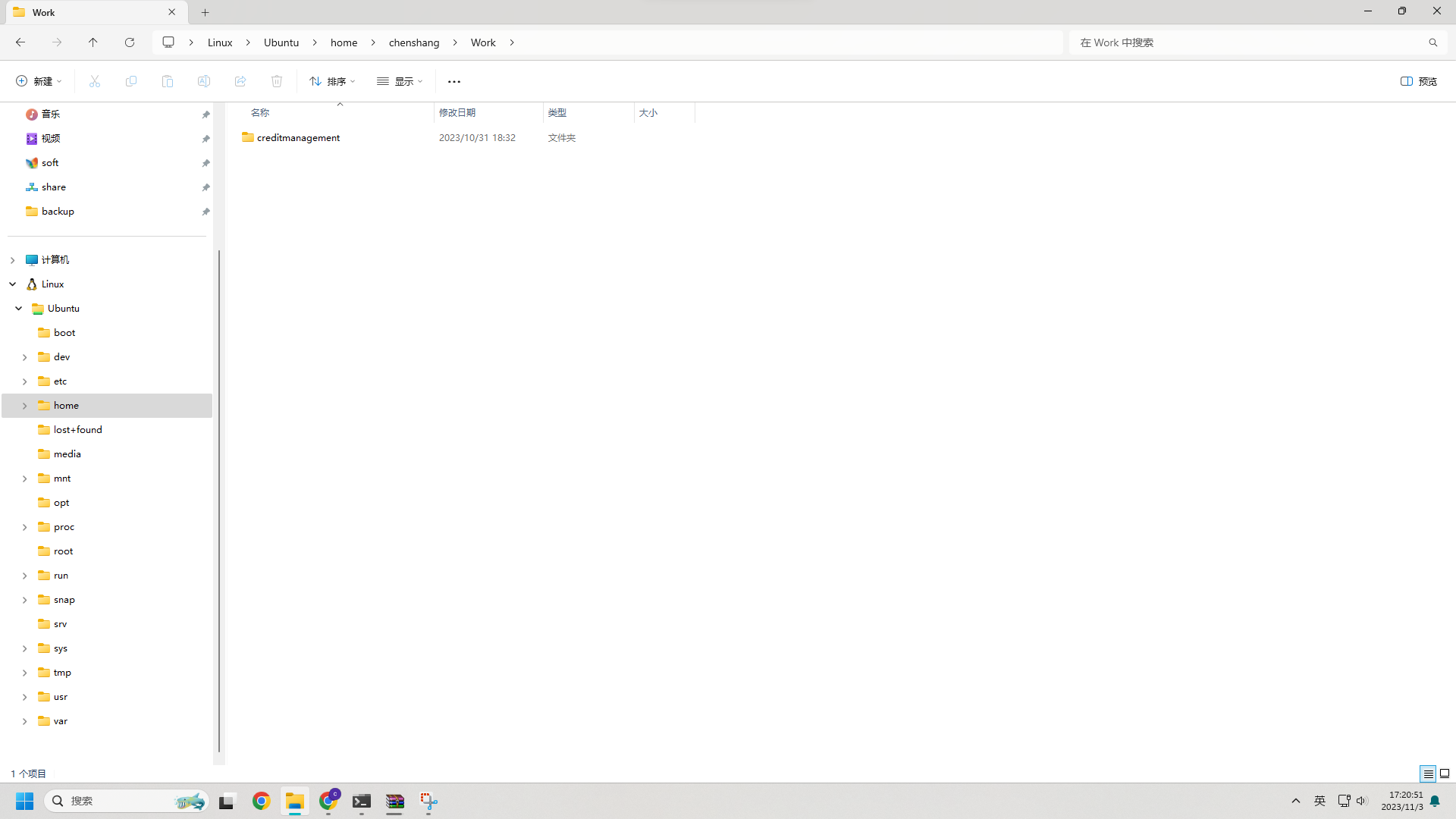Click the New button
The image size is (1456, 819).
click(39, 81)
